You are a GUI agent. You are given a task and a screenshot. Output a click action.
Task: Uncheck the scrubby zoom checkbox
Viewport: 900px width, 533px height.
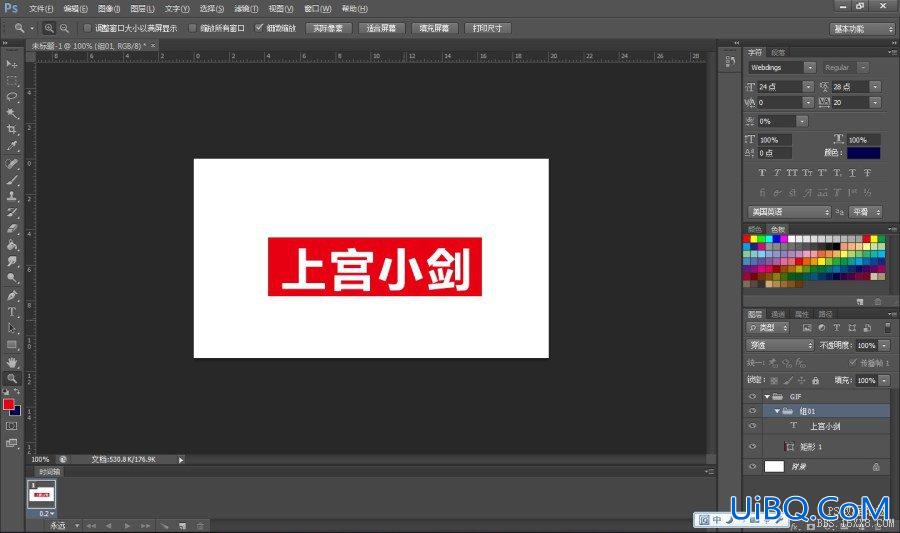[x=259, y=28]
